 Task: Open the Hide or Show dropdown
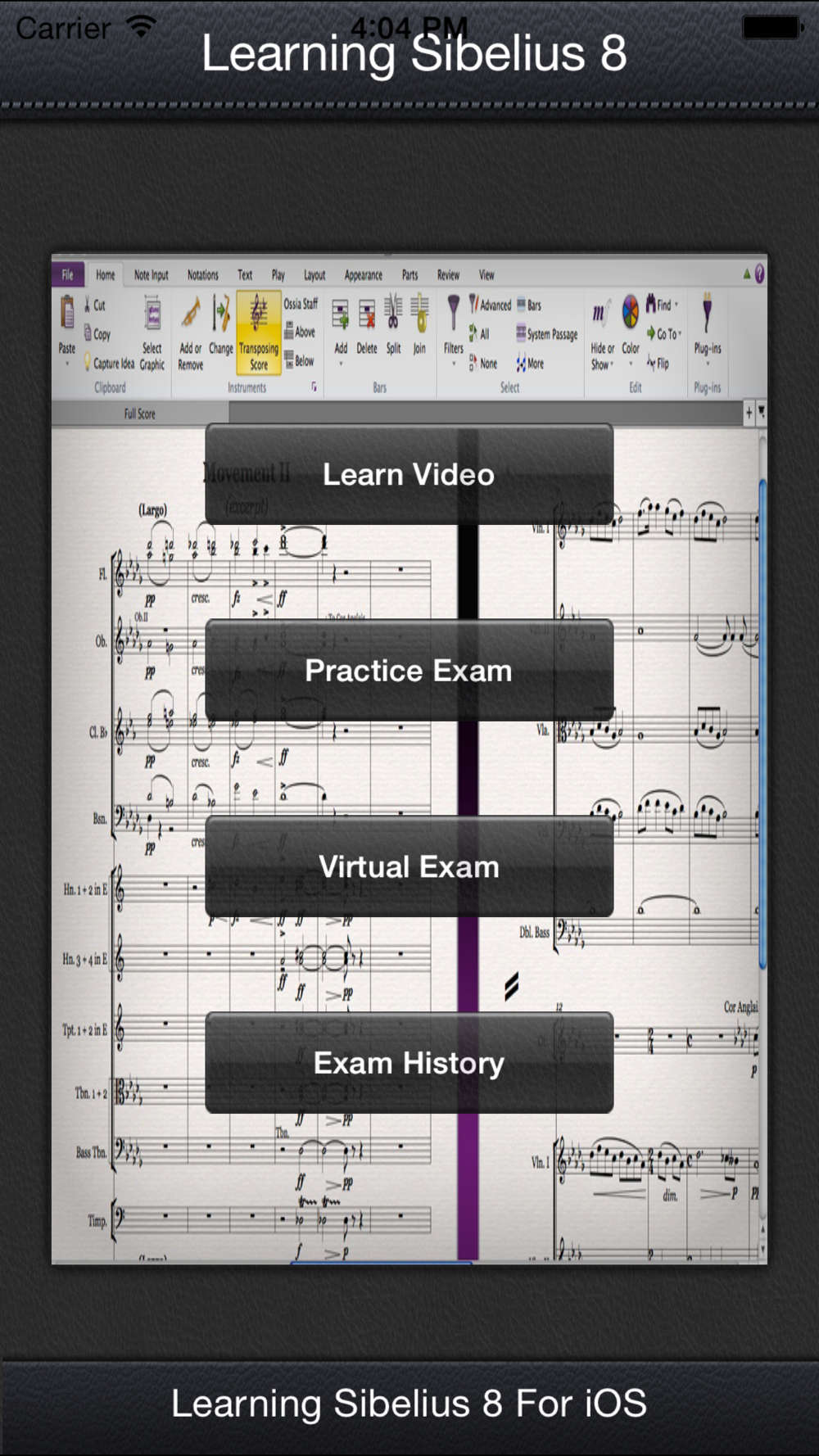pyautogui.click(x=603, y=334)
